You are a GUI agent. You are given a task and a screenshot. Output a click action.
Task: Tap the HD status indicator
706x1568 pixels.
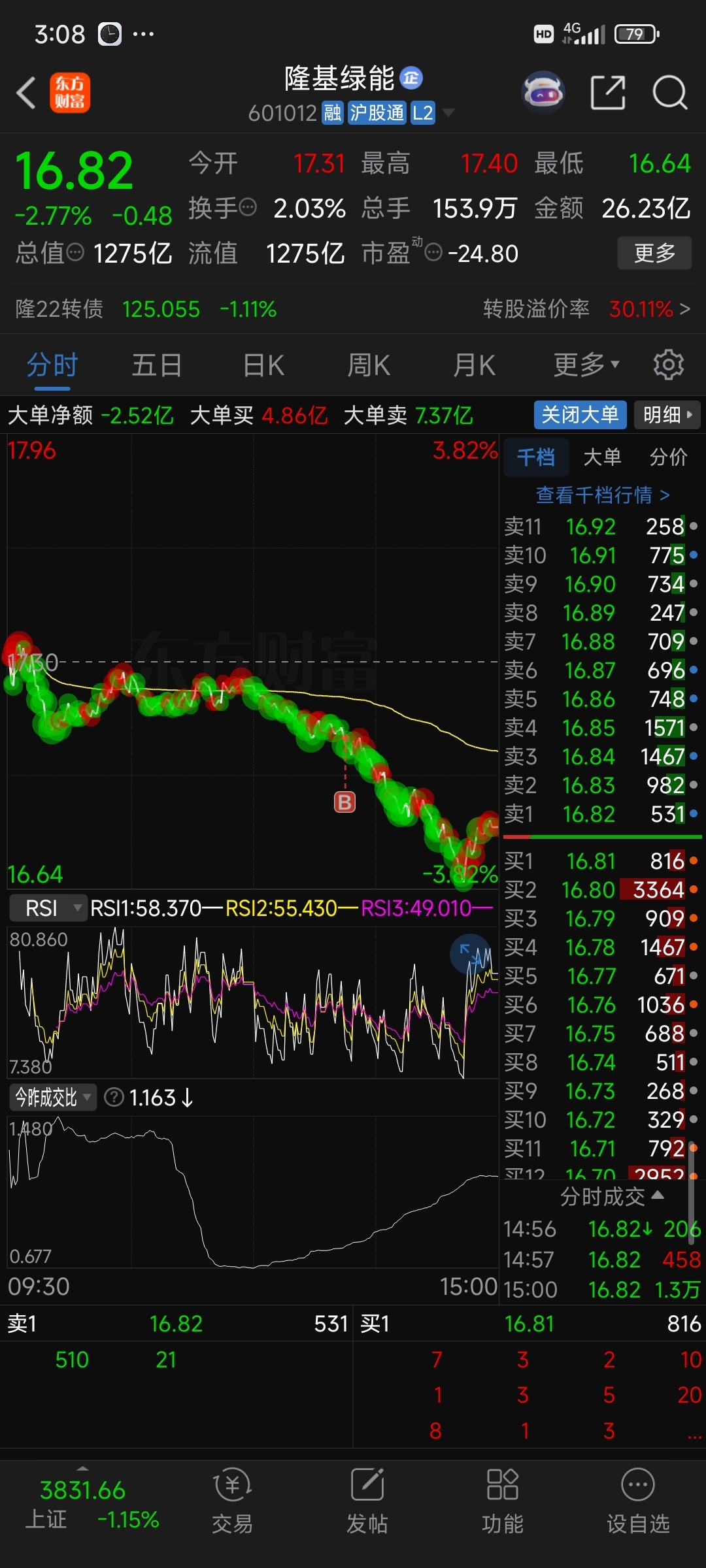coord(543,34)
